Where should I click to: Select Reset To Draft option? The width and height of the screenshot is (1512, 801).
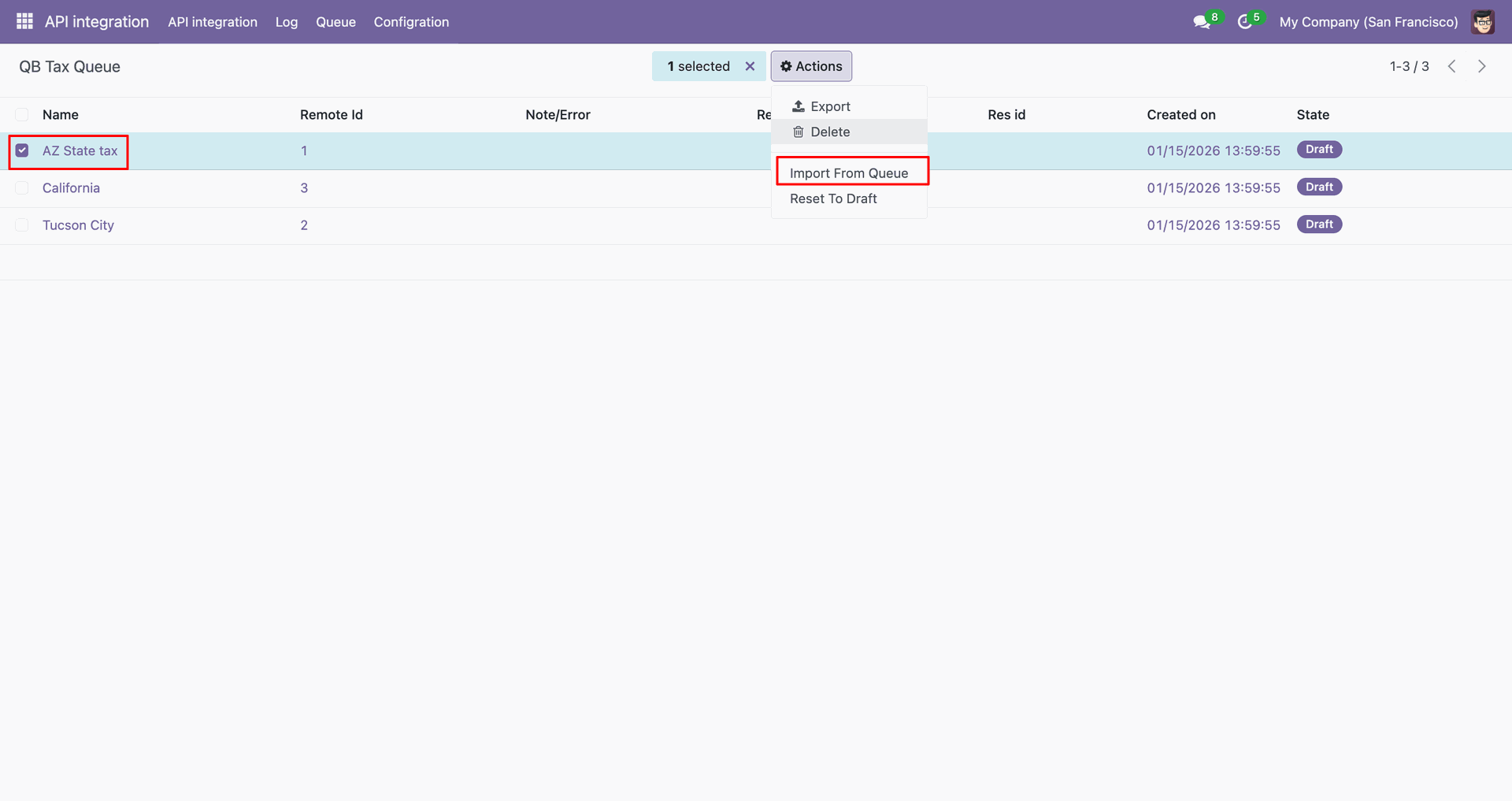pyautogui.click(x=833, y=198)
